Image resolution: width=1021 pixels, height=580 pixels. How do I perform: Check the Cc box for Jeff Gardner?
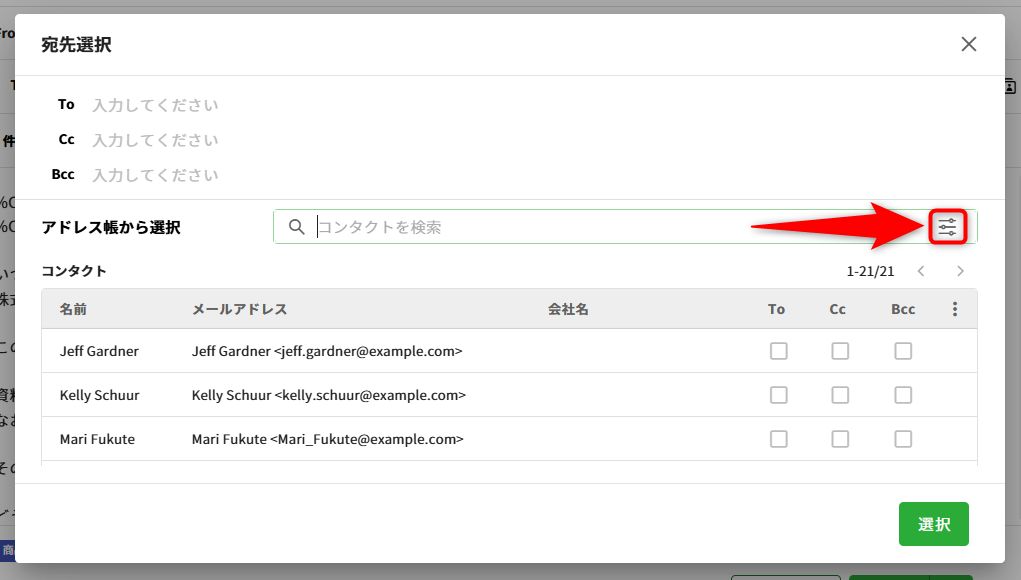coord(840,351)
